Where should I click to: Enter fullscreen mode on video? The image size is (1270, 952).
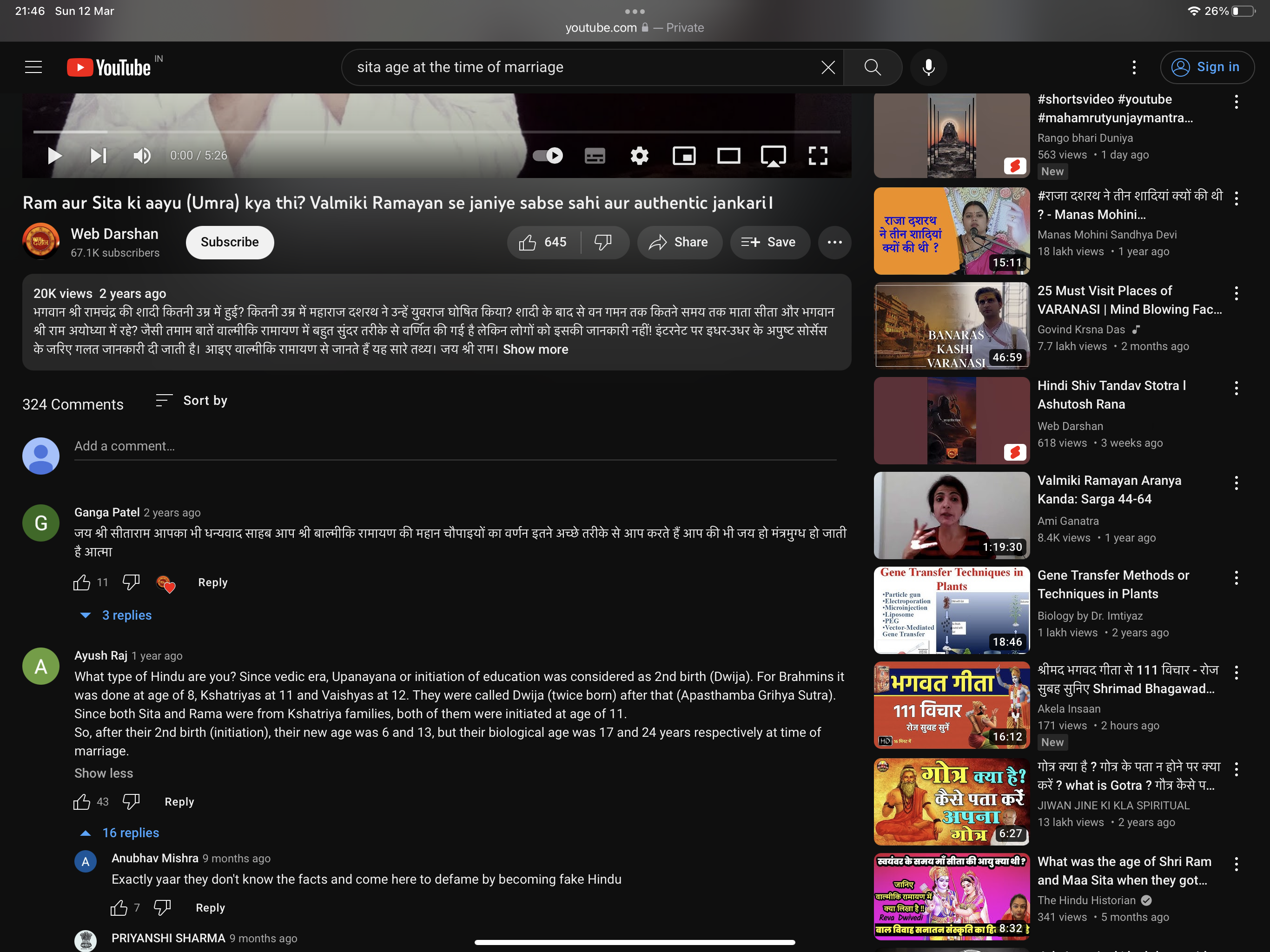818,156
